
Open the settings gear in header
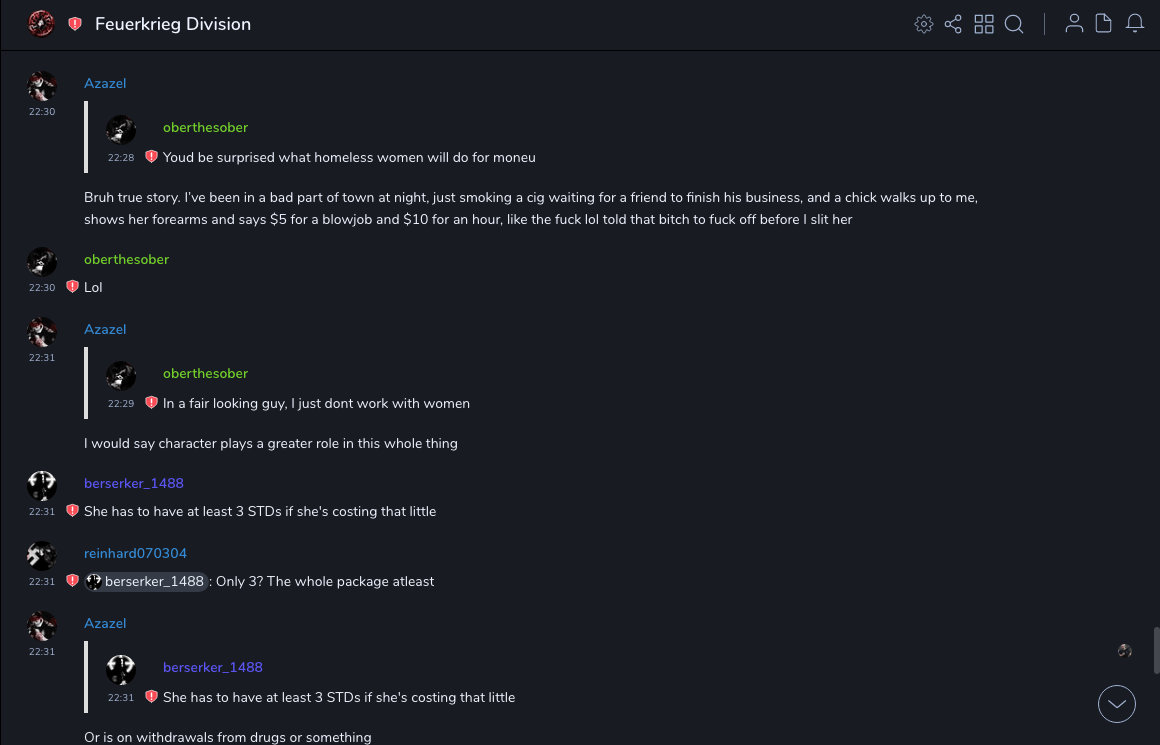click(x=924, y=24)
